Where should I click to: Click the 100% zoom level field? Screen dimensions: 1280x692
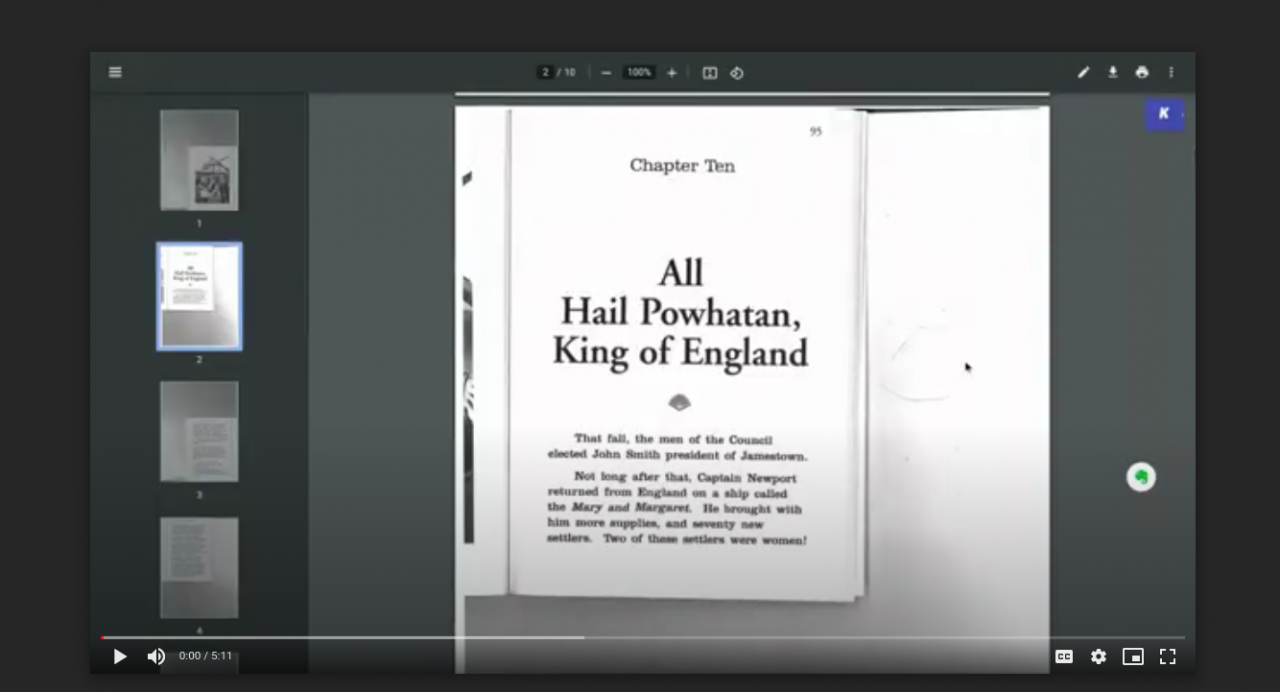[639, 72]
